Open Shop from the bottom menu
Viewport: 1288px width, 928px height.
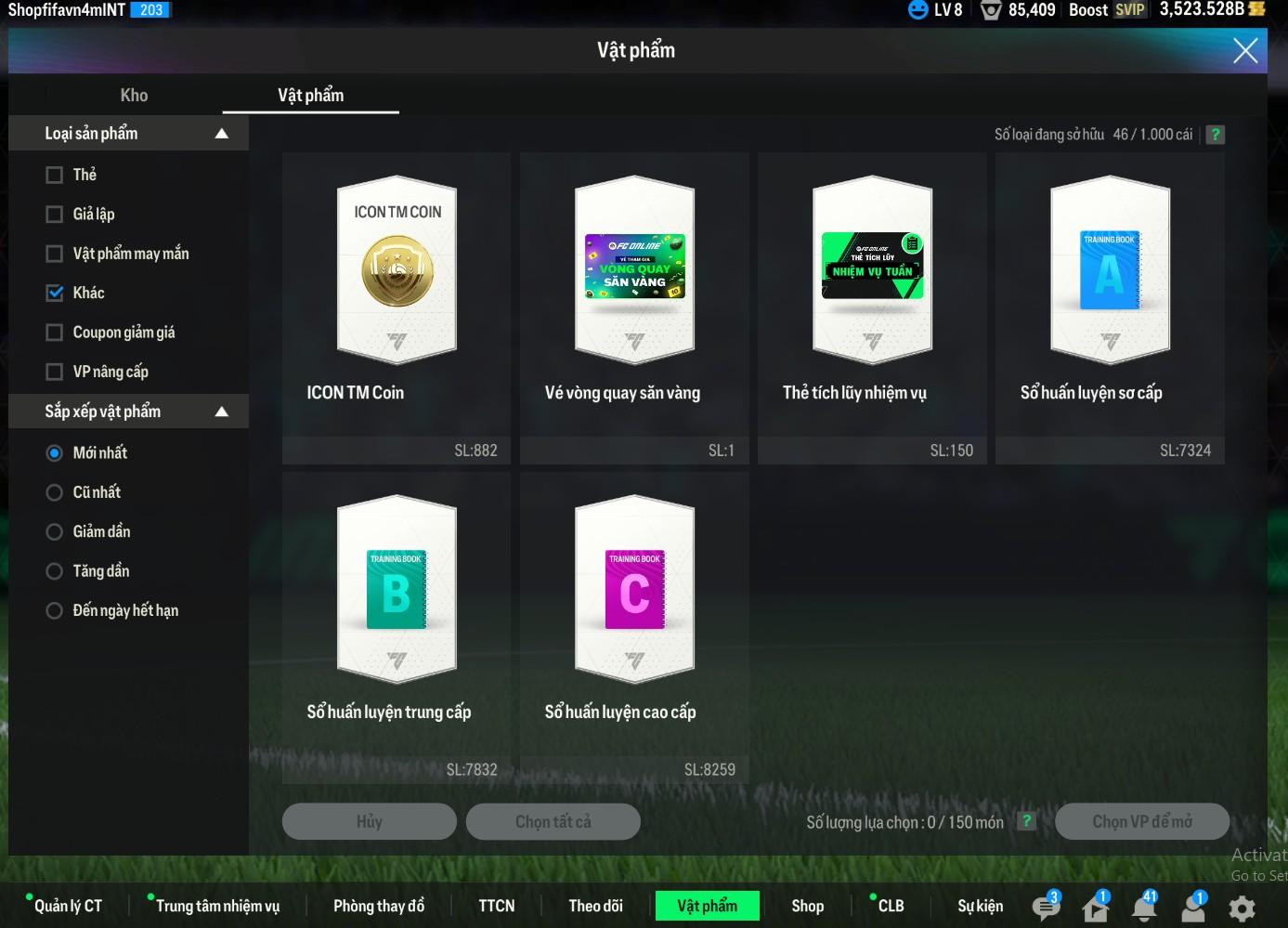(807, 906)
